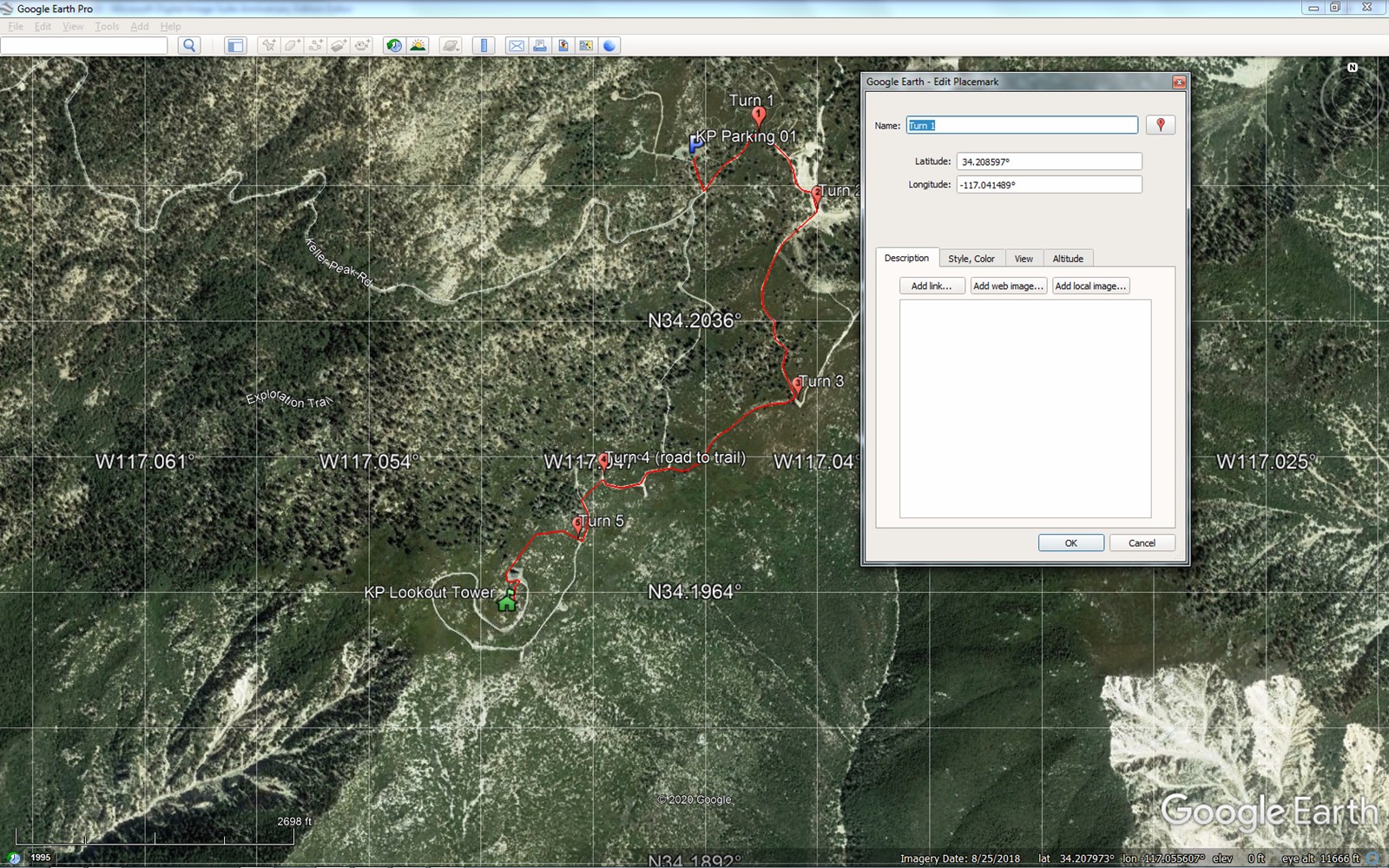1389x868 pixels.
Task: Open the Altitude tab
Action: 1068,259
